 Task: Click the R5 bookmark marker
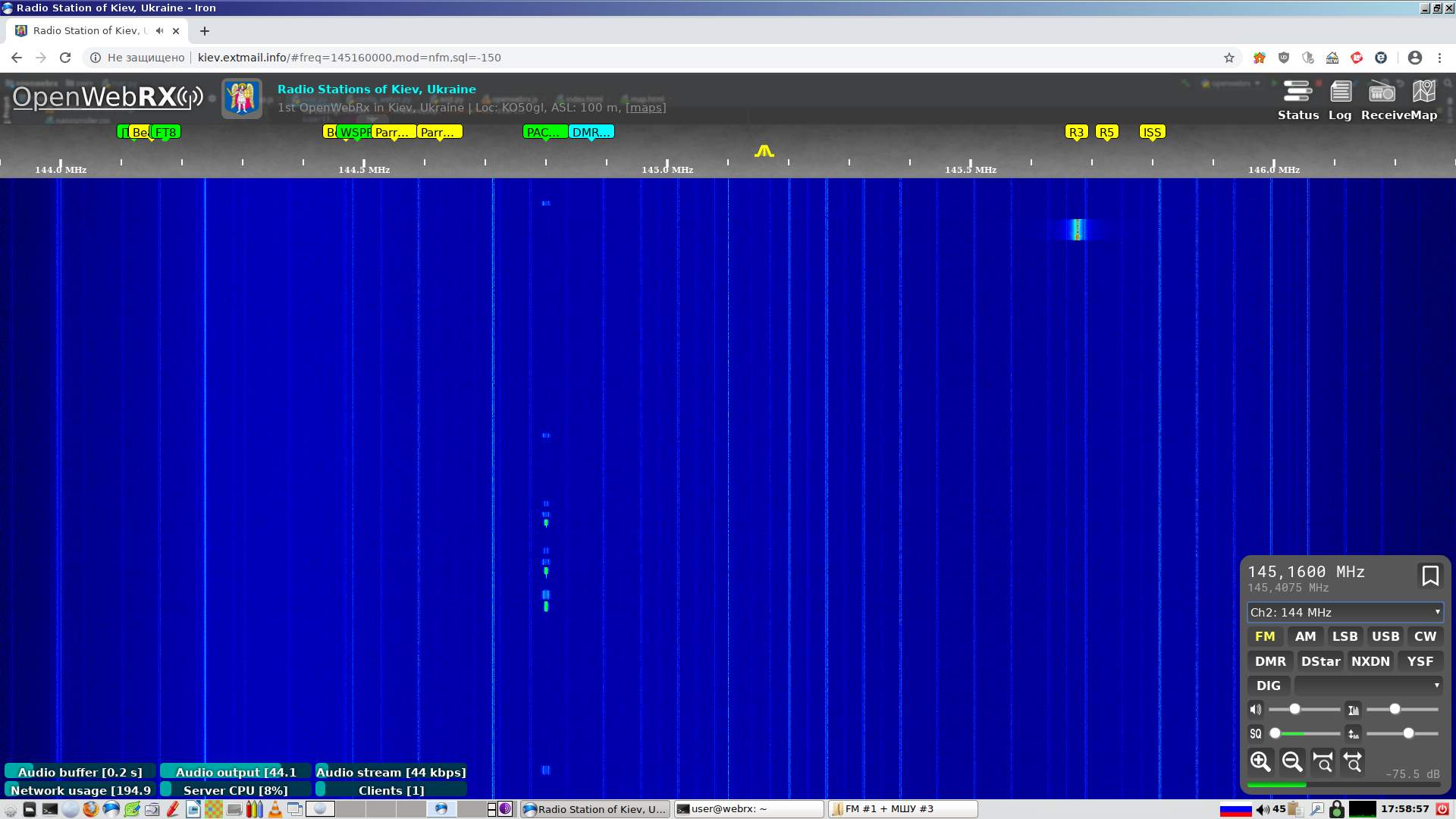1106,133
